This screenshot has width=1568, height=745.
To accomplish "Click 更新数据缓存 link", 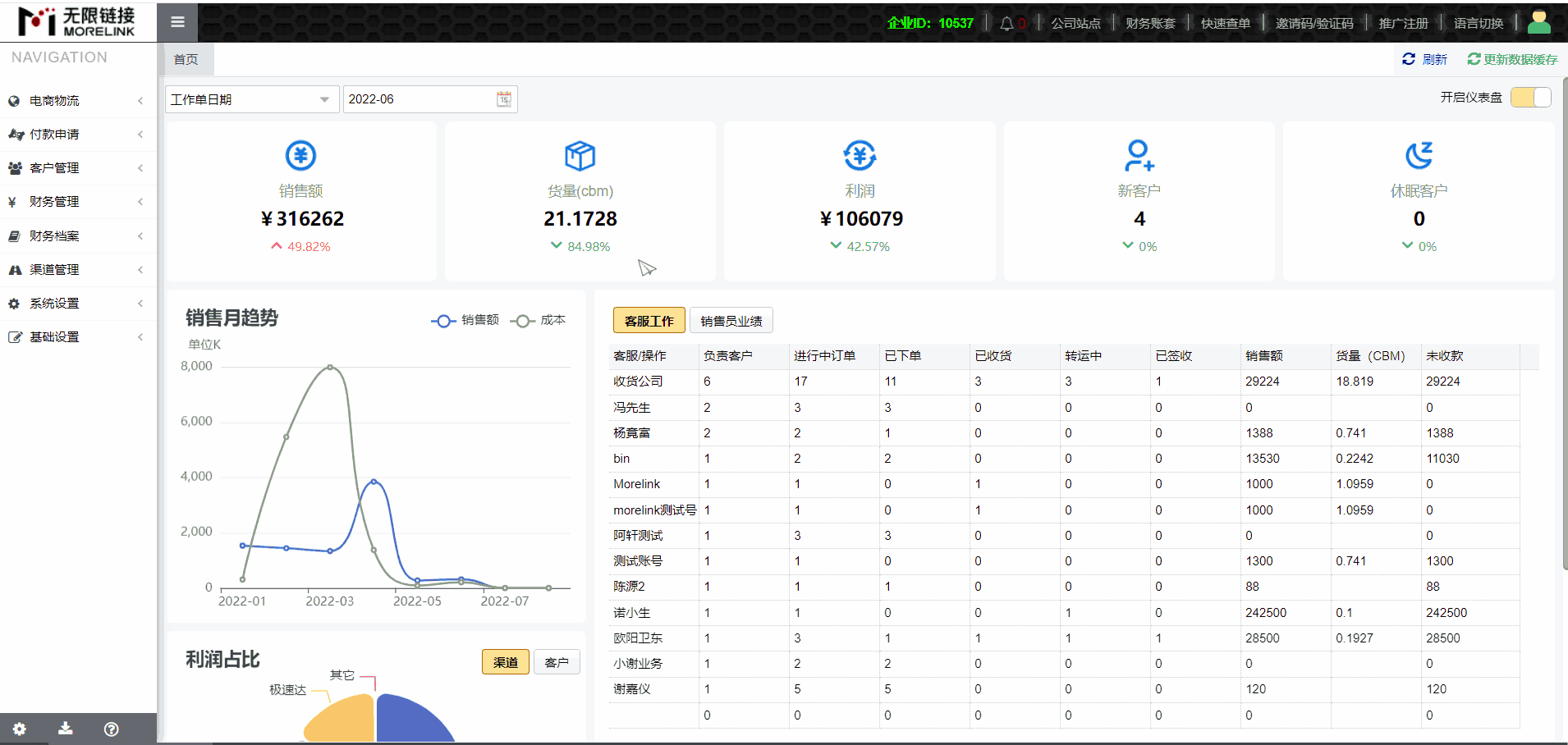I will tap(1512, 59).
